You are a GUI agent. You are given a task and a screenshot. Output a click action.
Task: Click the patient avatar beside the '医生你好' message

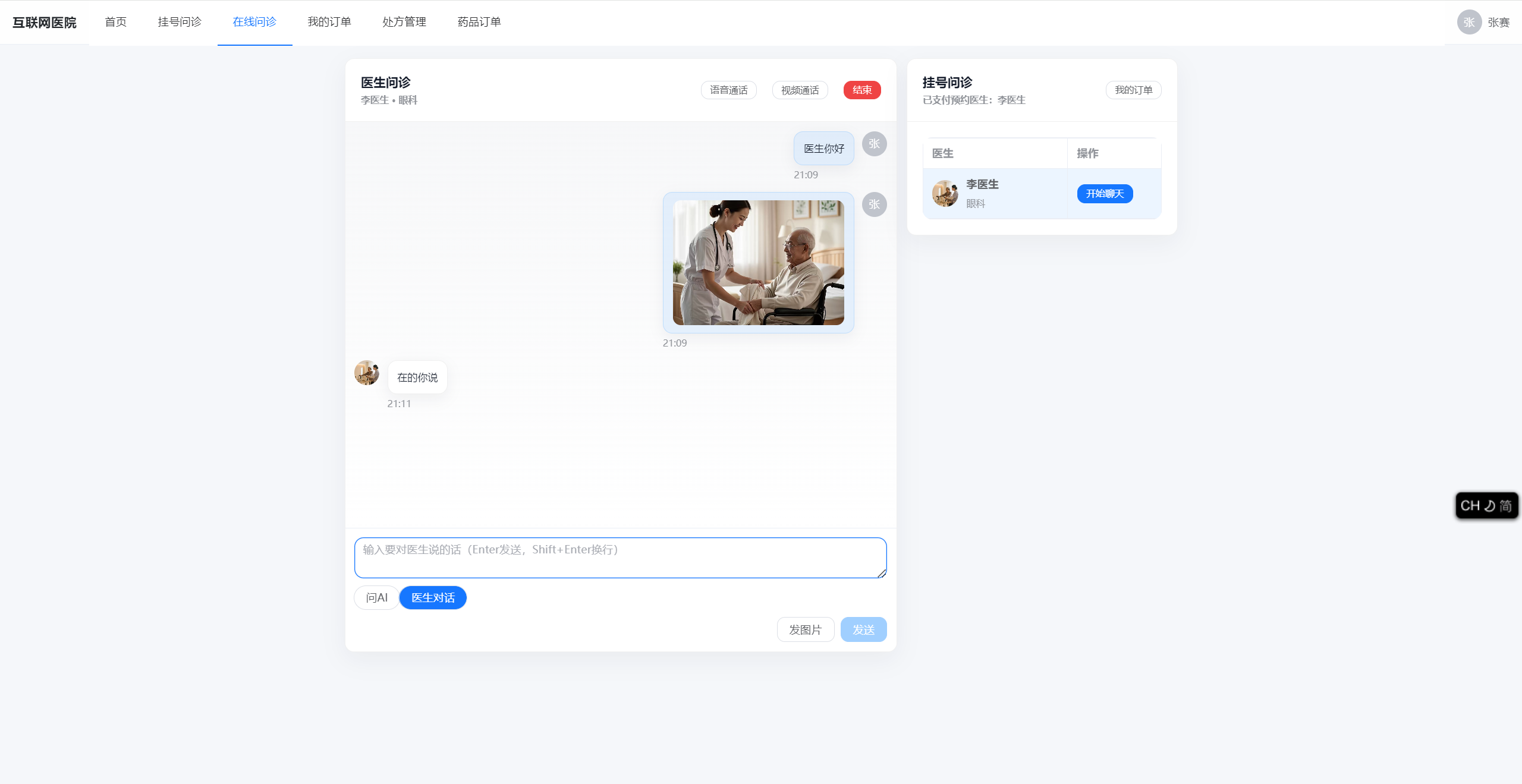coord(874,144)
